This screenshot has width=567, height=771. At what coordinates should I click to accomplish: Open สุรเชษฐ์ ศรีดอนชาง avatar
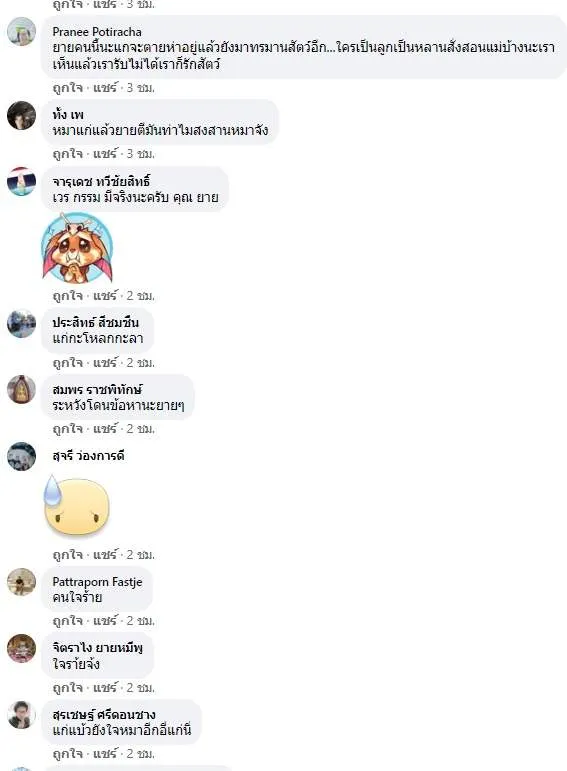pyautogui.click(x=21, y=714)
